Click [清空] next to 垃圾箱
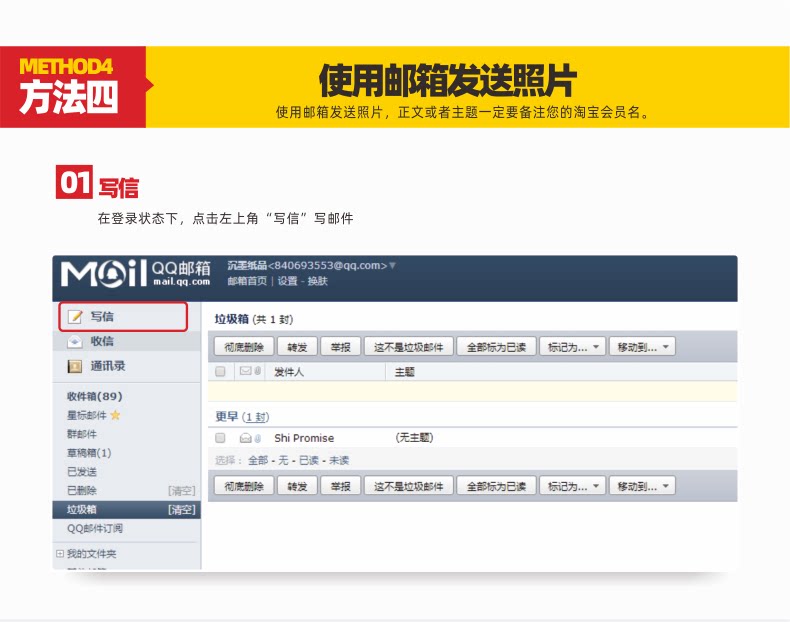Image resolution: width=790 pixels, height=622 pixels. [x=181, y=510]
